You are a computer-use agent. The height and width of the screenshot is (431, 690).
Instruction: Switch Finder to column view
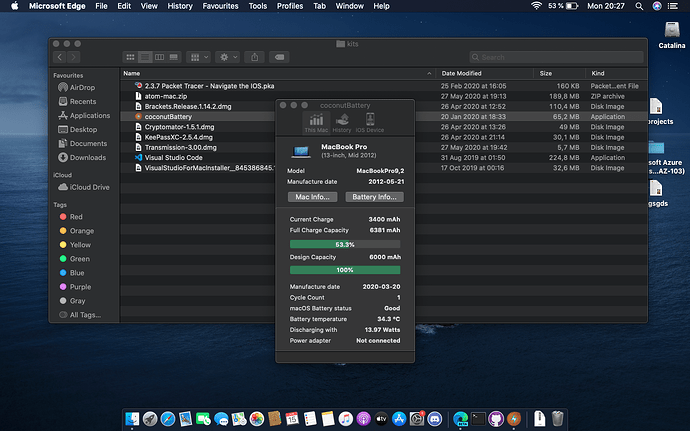pos(159,57)
